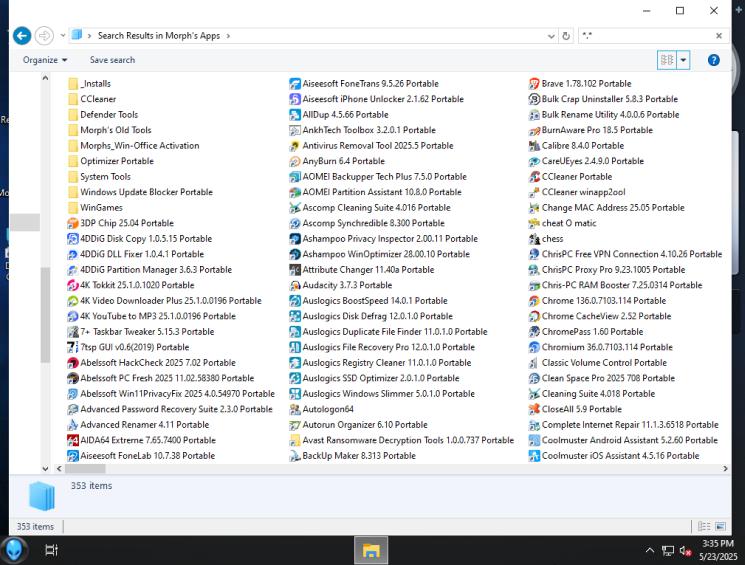Click the alien Start button
Screen dimensions: 745x565
point(14,550)
